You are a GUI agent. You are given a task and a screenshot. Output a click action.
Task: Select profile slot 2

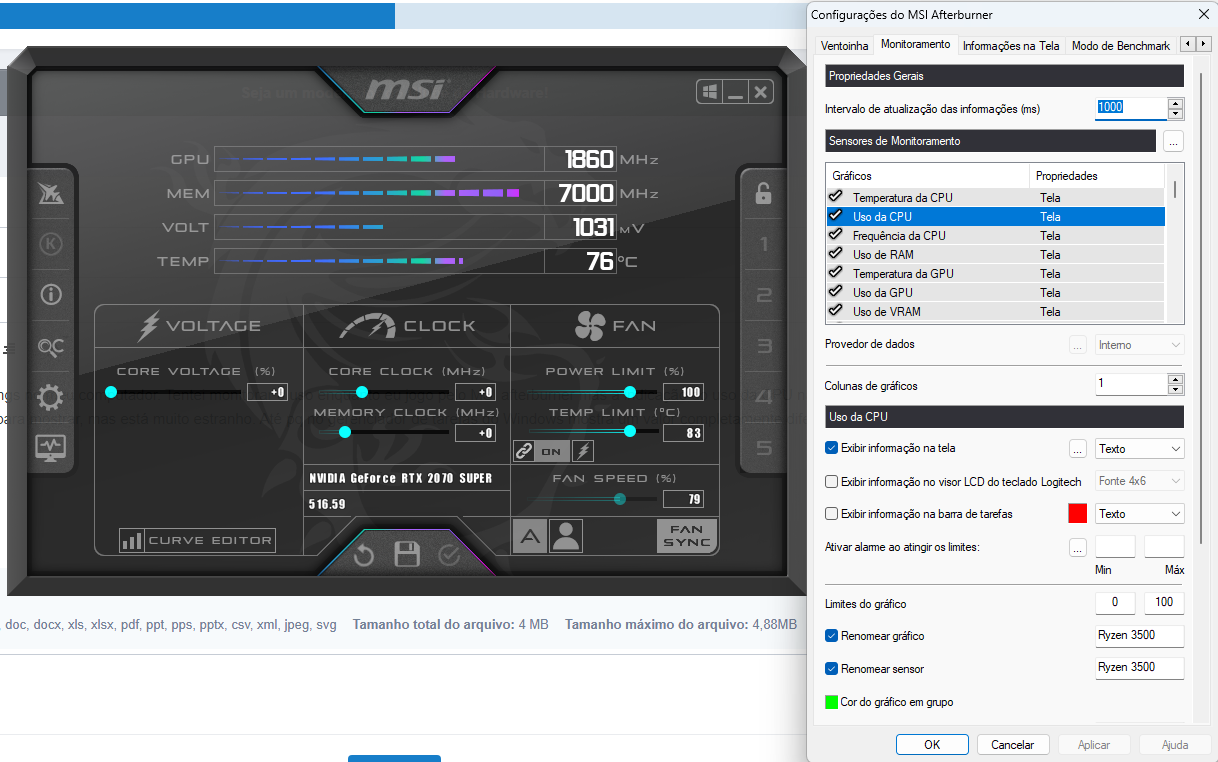[764, 295]
